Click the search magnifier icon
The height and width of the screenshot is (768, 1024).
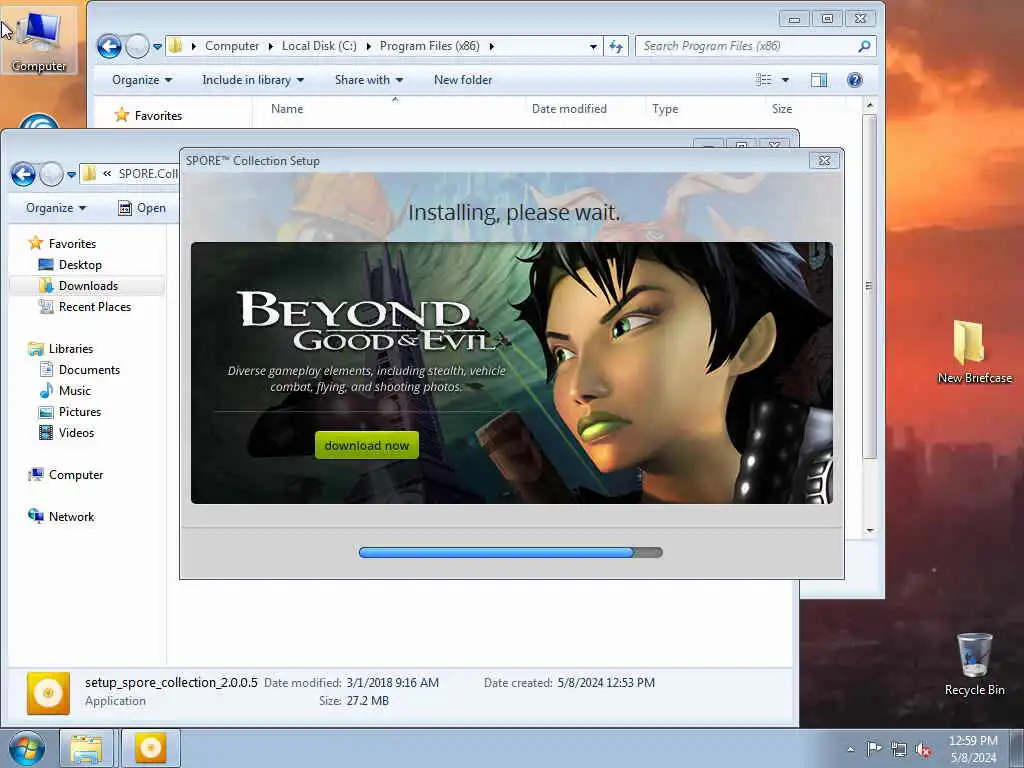[x=864, y=46]
